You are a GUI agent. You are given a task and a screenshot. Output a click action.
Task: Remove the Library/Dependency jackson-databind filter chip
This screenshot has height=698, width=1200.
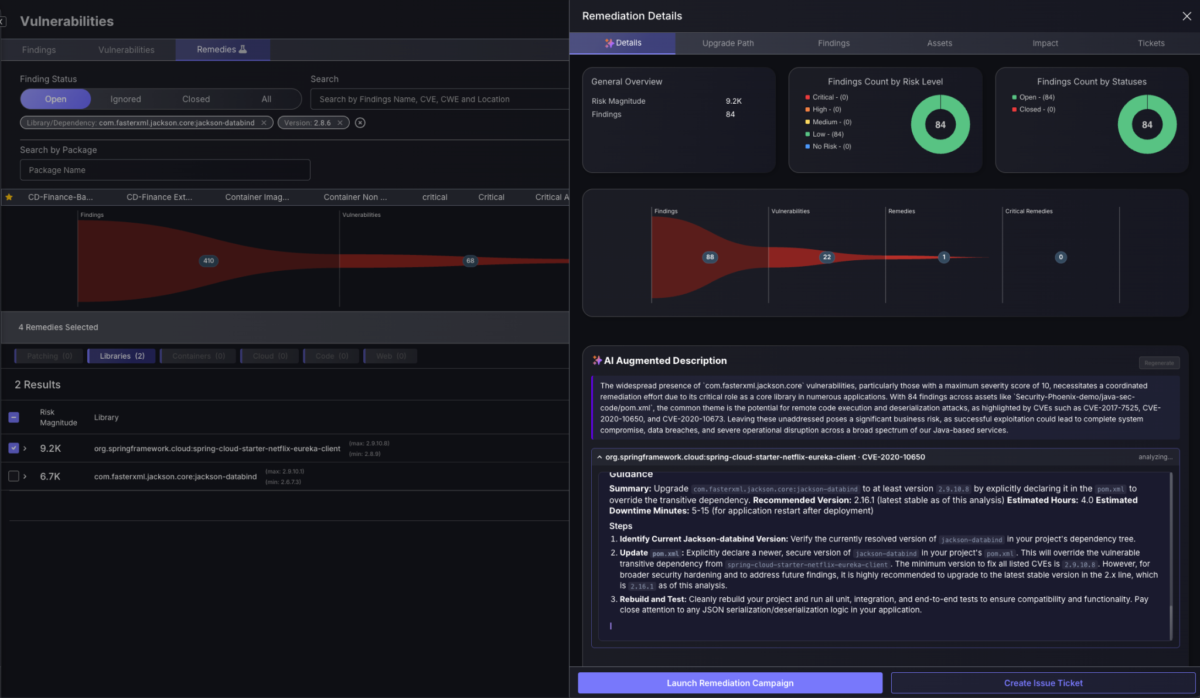pyautogui.click(x=264, y=122)
